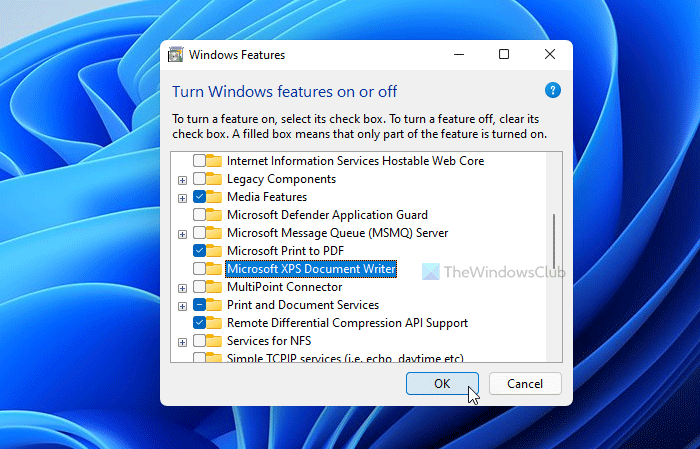This screenshot has height=449, width=700.
Task: Click the Microsoft Print to PDF folder icon
Action: (214, 251)
